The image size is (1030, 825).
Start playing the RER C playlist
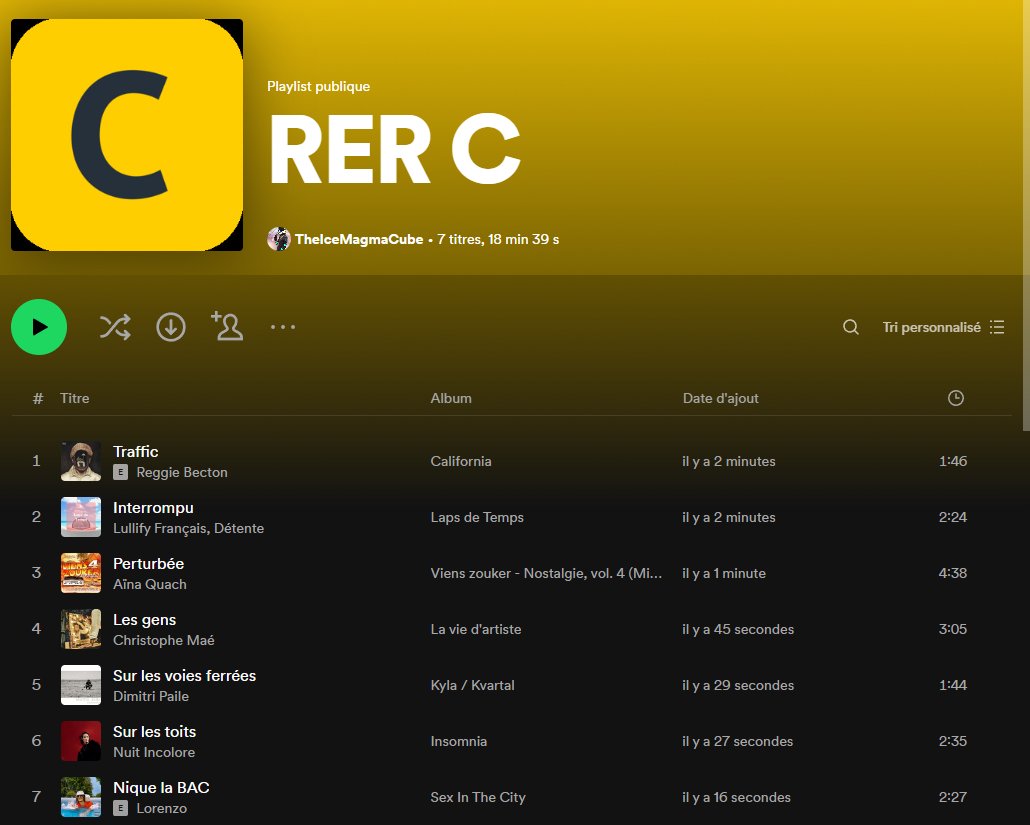coord(39,326)
